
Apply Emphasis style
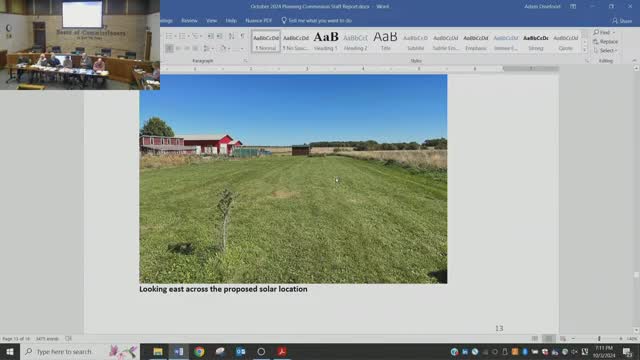pyautogui.click(x=476, y=41)
